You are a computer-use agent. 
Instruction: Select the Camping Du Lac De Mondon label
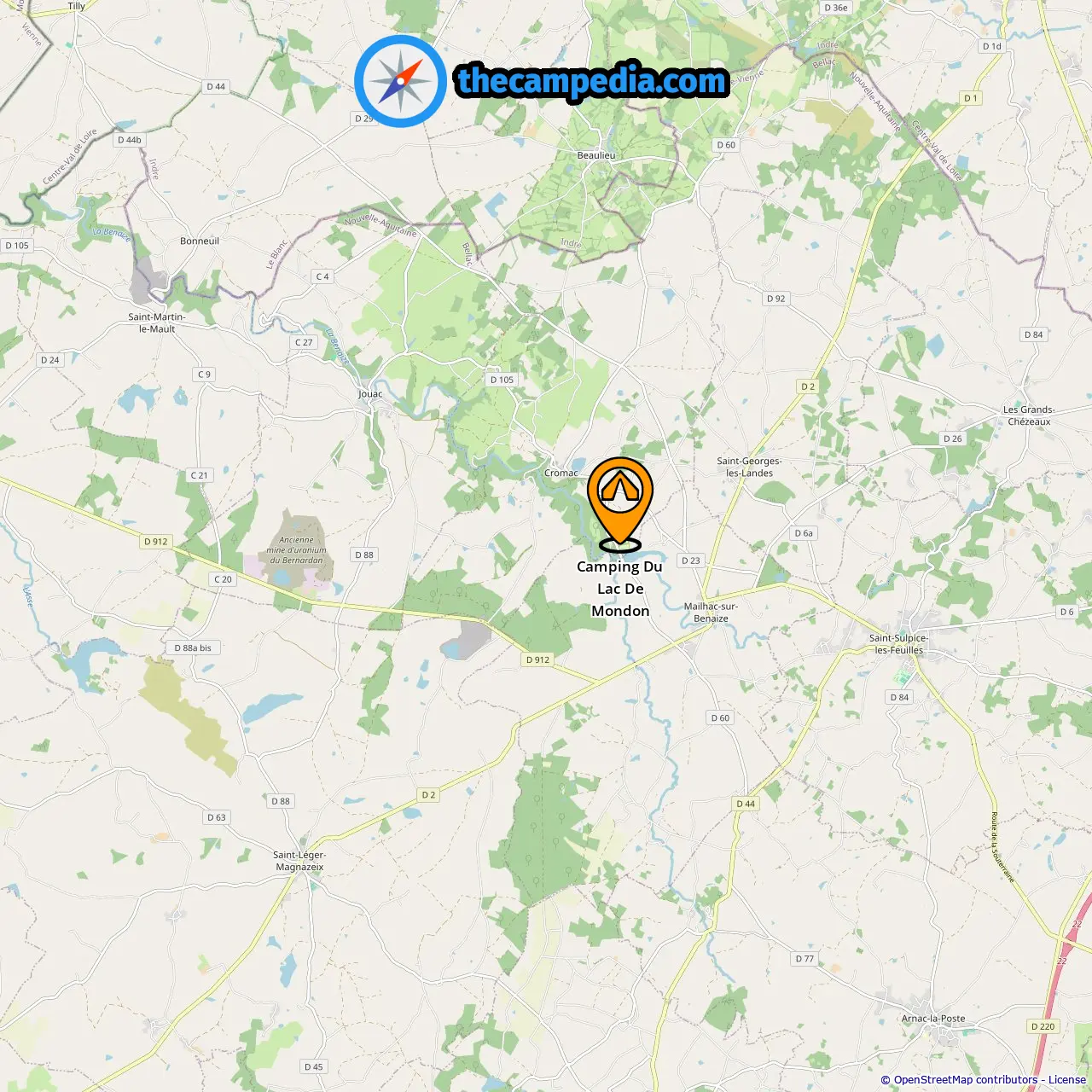click(x=620, y=589)
